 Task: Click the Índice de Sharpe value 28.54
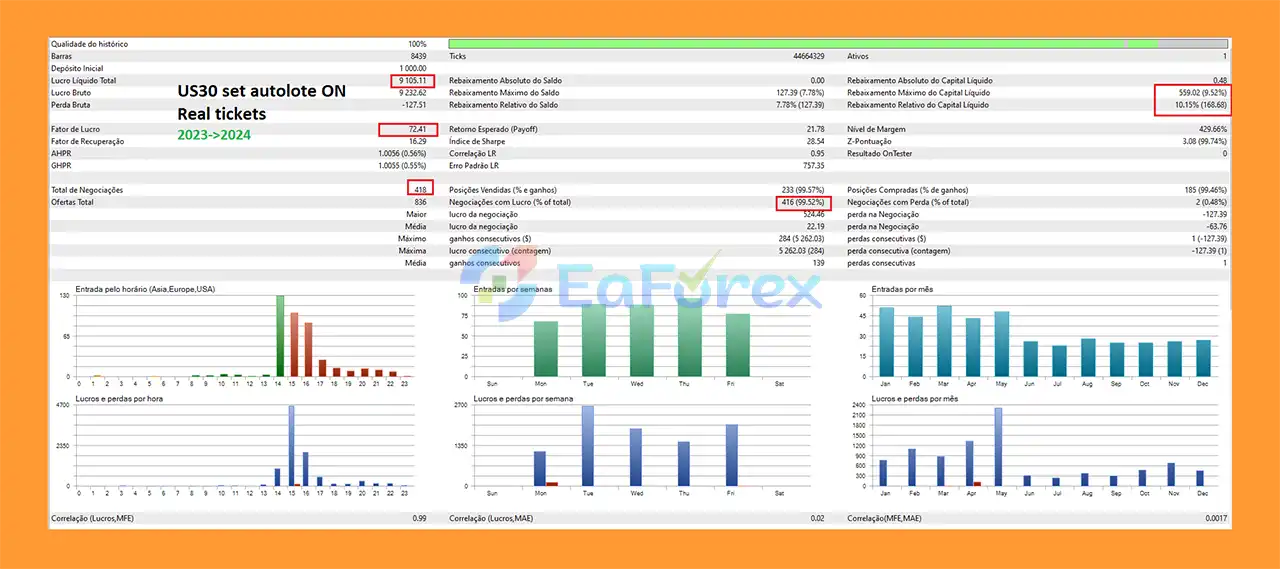814,141
